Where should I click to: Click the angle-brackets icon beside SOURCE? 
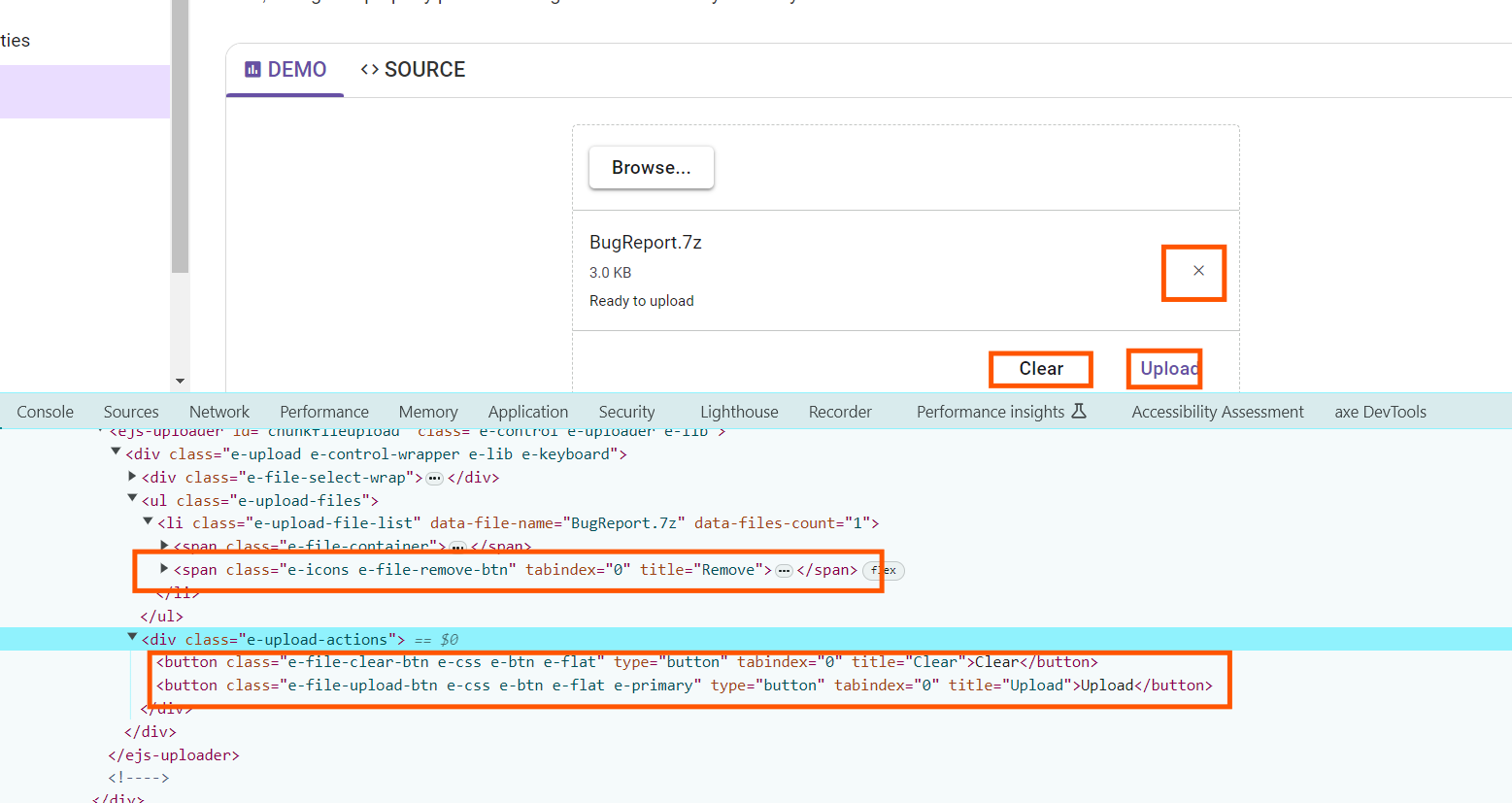(x=369, y=69)
